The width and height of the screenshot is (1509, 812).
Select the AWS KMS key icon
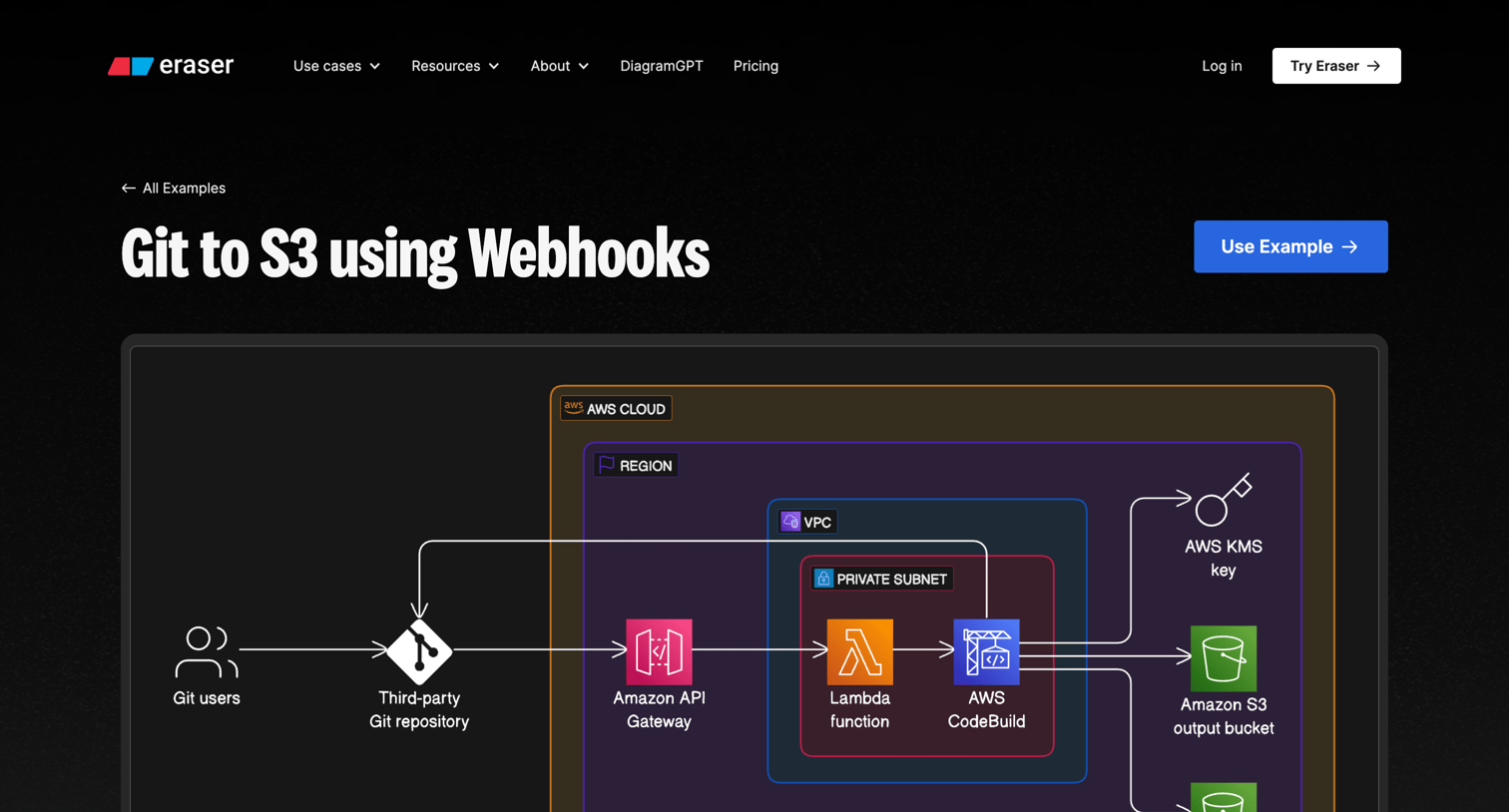pyautogui.click(x=1224, y=499)
